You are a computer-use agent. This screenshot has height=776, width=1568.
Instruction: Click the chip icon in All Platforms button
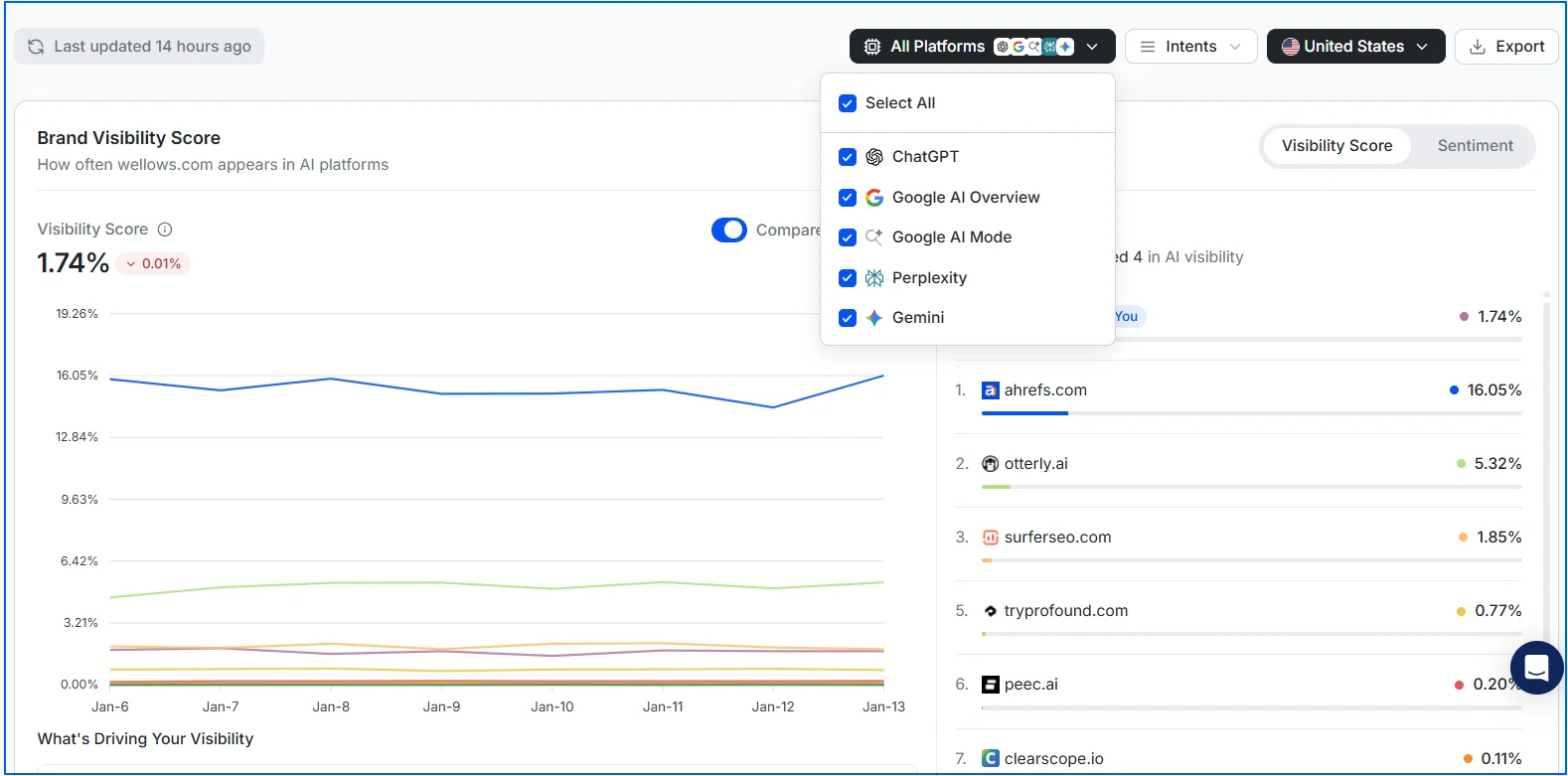coord(872,47)
